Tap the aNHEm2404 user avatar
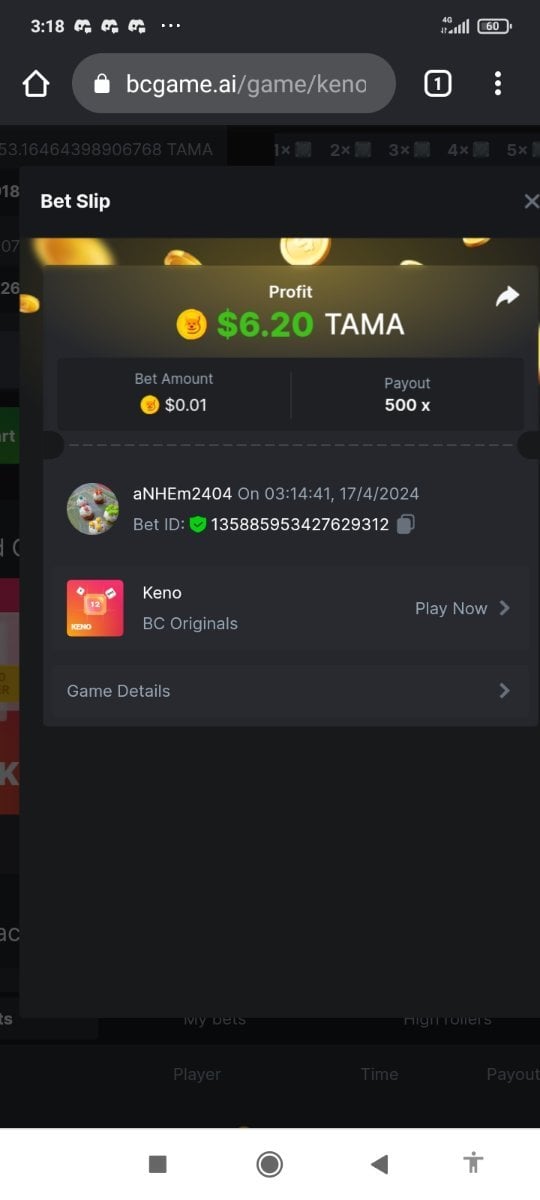Screen dimensions: 540x1200 click(93, 508)
